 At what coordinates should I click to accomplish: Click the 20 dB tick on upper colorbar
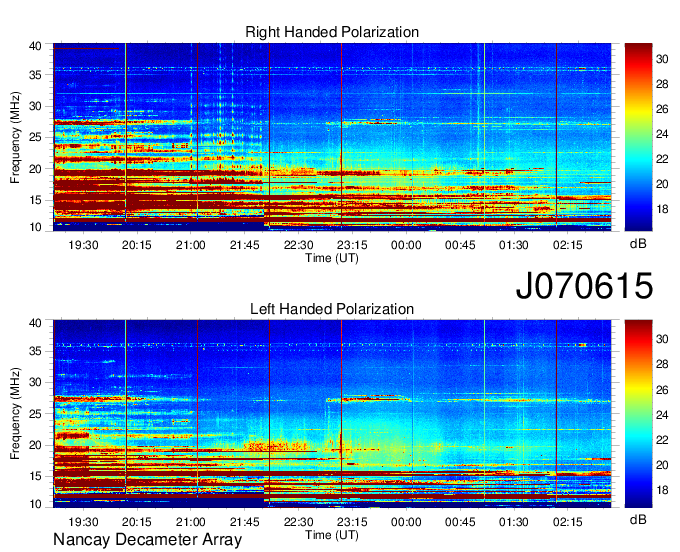click(662, 184)
